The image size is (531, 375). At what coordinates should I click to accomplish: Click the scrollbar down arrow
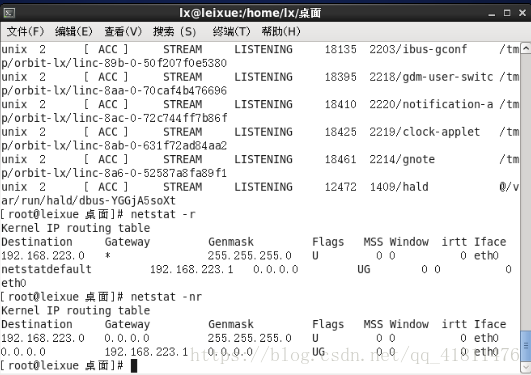(x=526, y=367)
